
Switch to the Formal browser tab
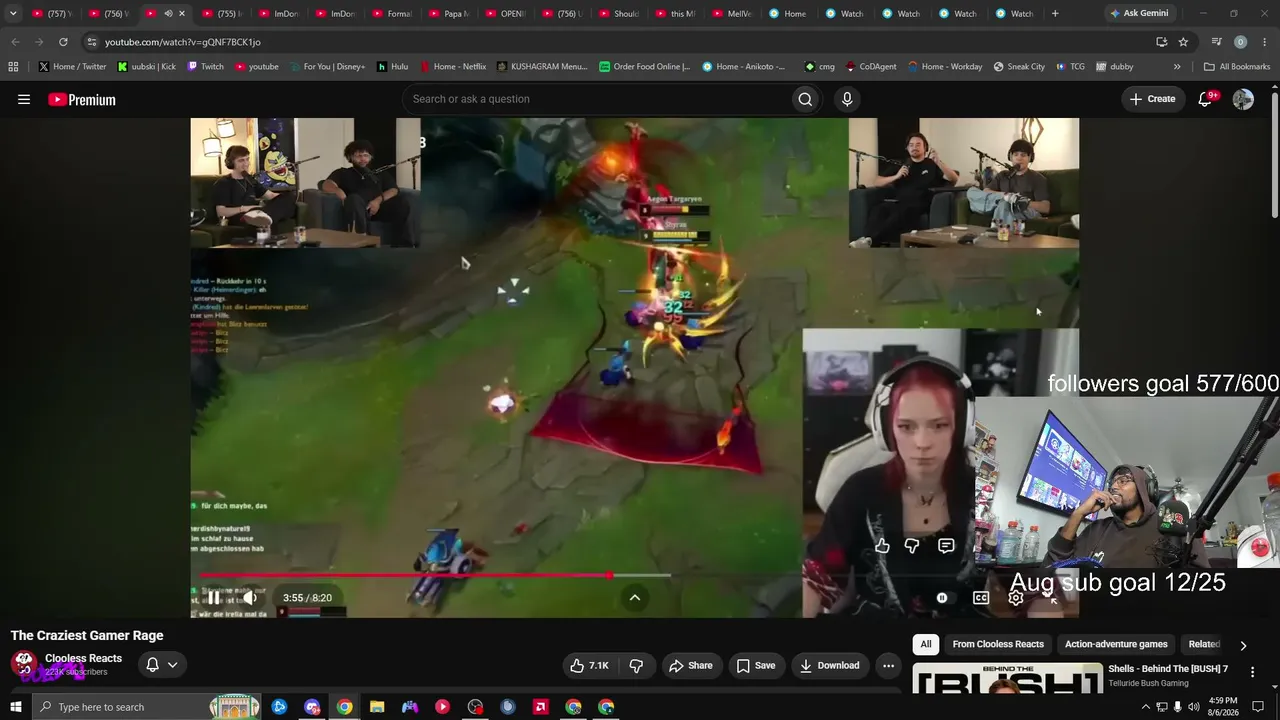[x=391, y=14]
